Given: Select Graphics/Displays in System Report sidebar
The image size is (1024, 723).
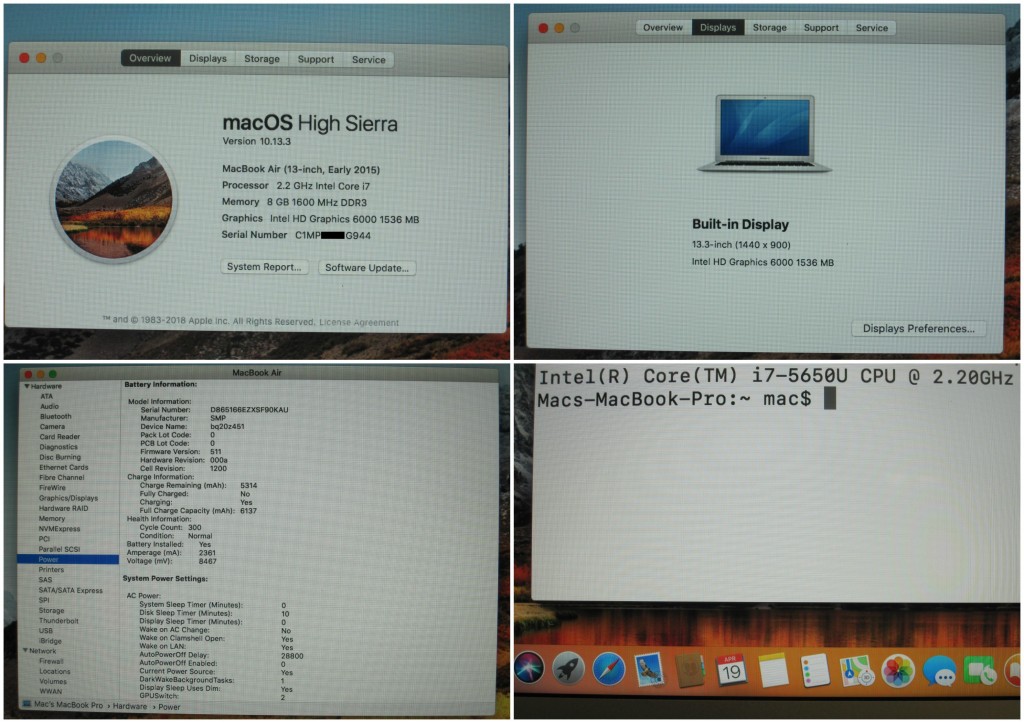Looking at the screenshot, I should (69, 498).
